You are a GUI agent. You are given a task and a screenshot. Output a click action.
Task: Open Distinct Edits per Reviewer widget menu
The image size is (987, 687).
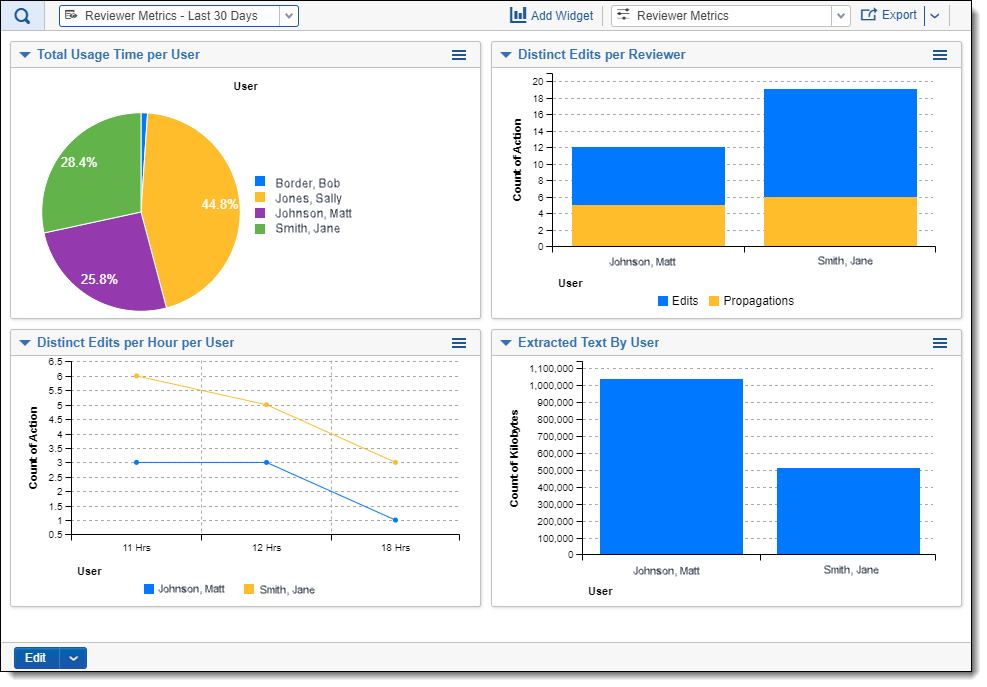tap(940, 55)
